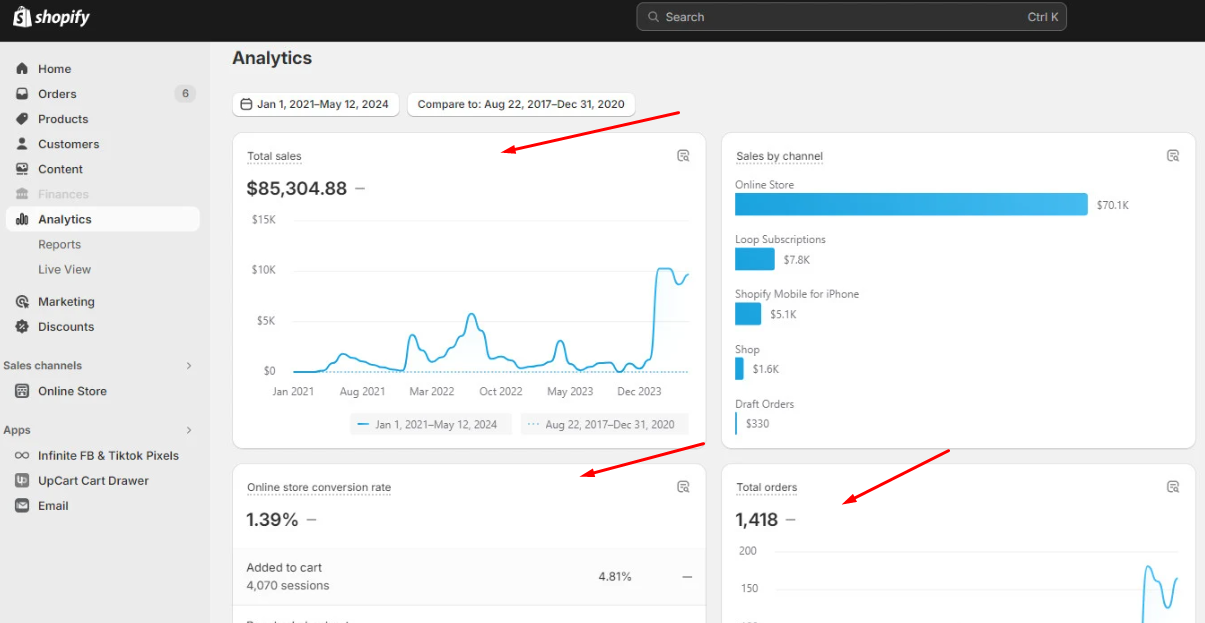
Task: Click the Online Store sales bar
Action: (x=911, y=204)
